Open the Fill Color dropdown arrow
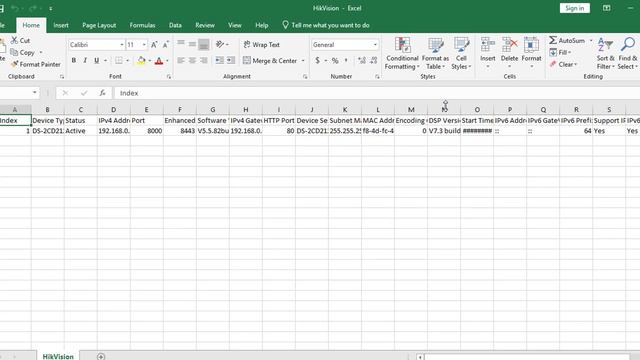The height and width of the screenshot is (360, 640). click(x=150, y=60)
